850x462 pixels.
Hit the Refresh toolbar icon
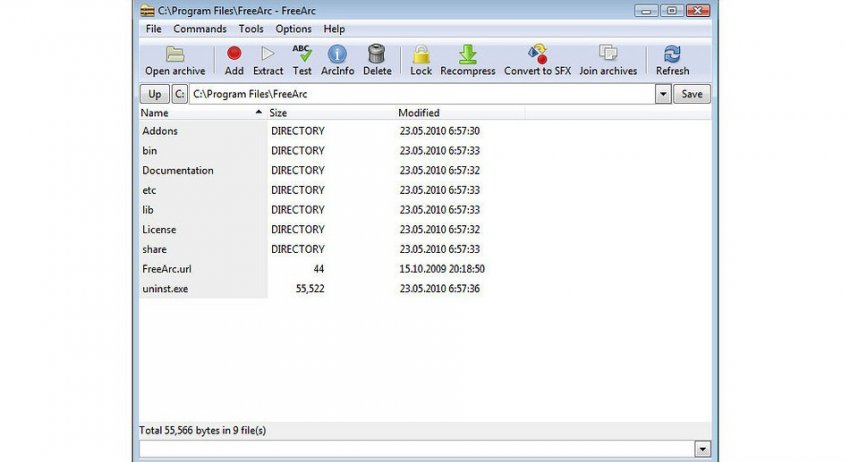click(672, 55)
